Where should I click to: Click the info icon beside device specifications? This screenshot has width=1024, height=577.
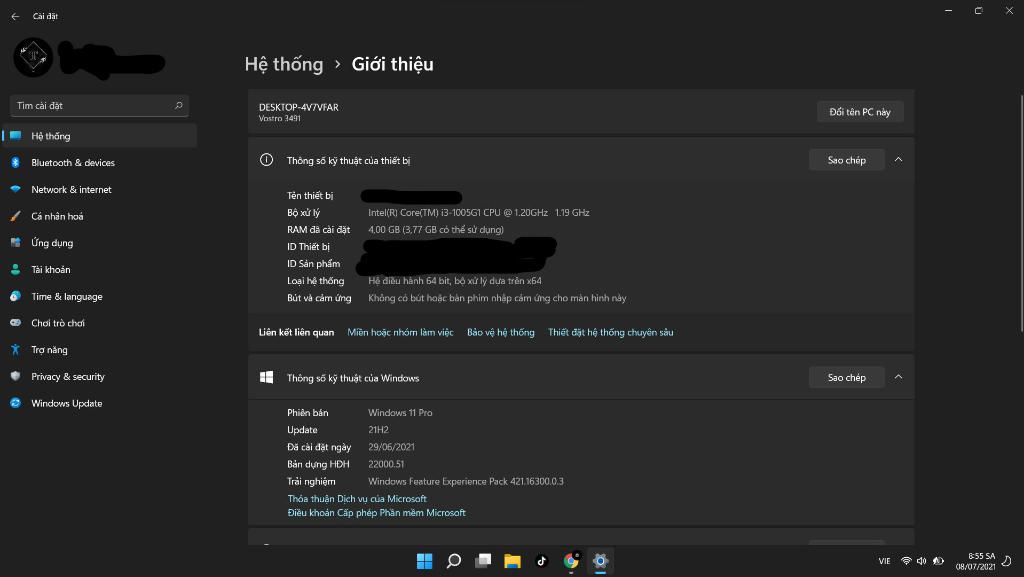[266, 160]
